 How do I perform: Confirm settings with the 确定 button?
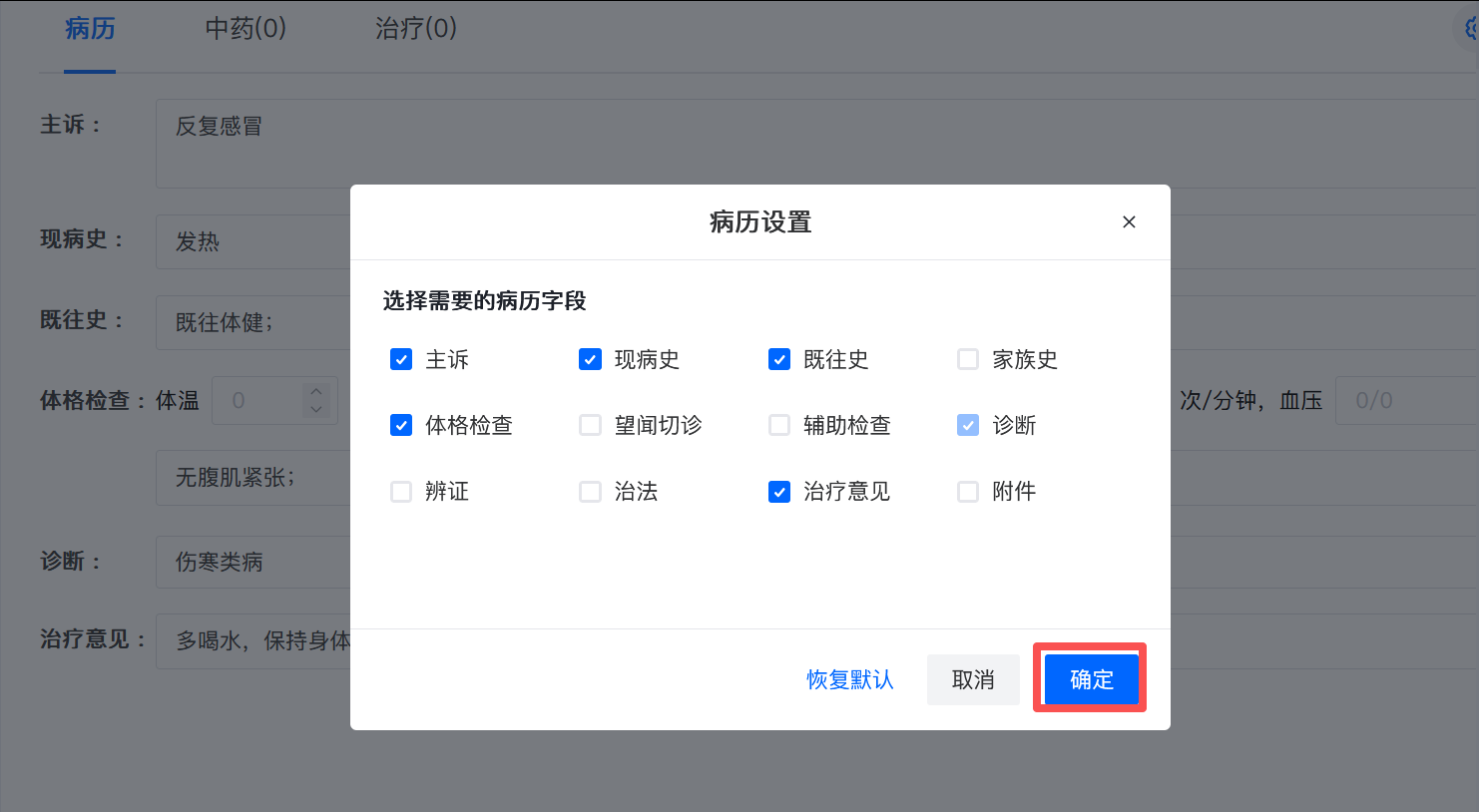[1091, 679]
